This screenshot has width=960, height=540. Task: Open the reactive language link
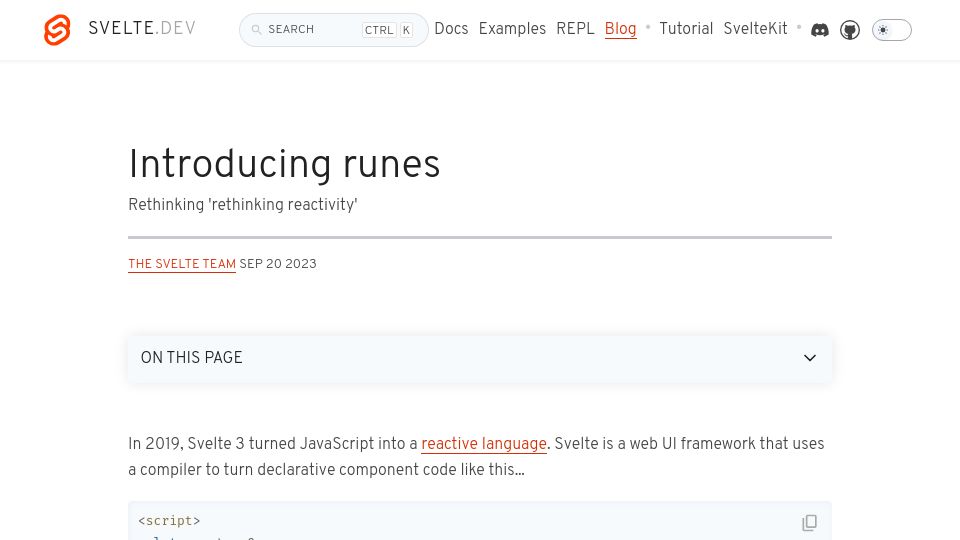(484, 444)
